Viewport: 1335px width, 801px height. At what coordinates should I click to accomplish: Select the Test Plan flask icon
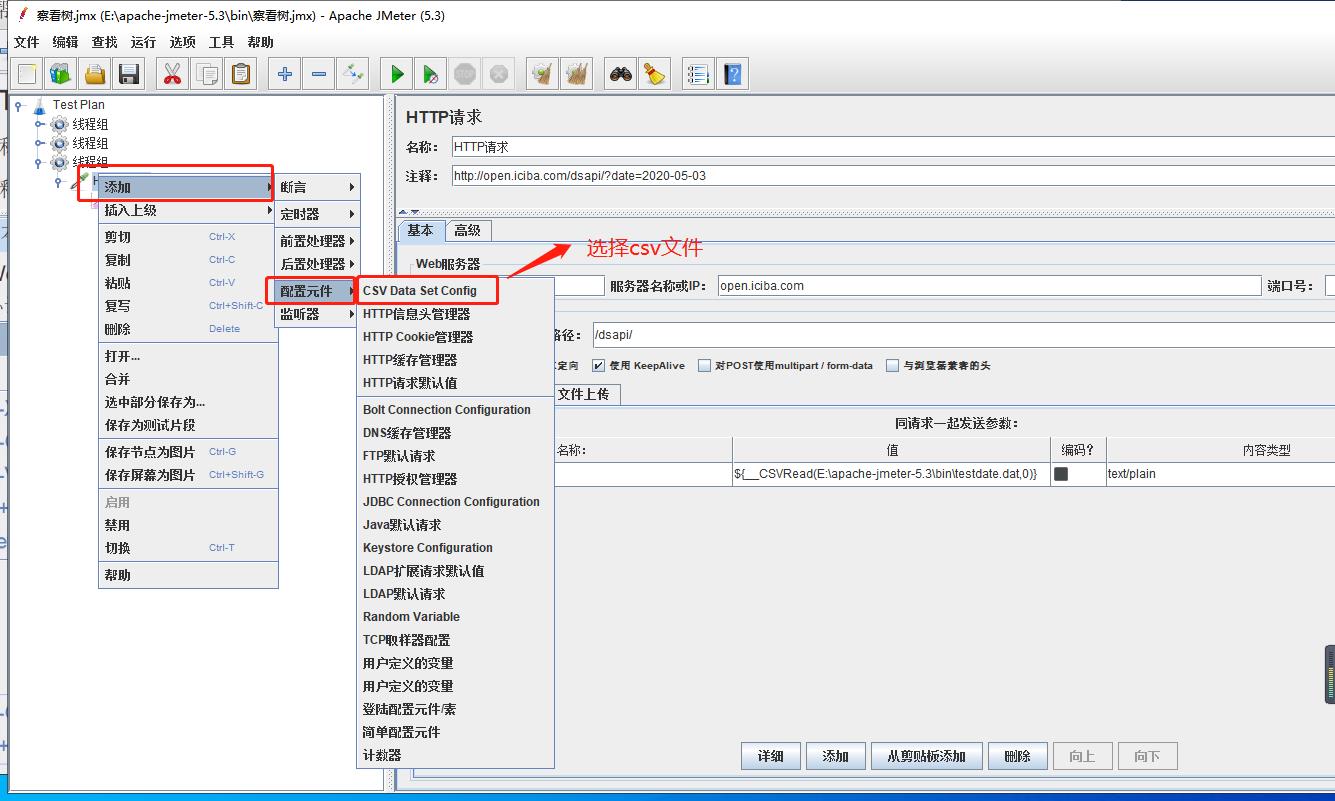click(x=40, y=105)
